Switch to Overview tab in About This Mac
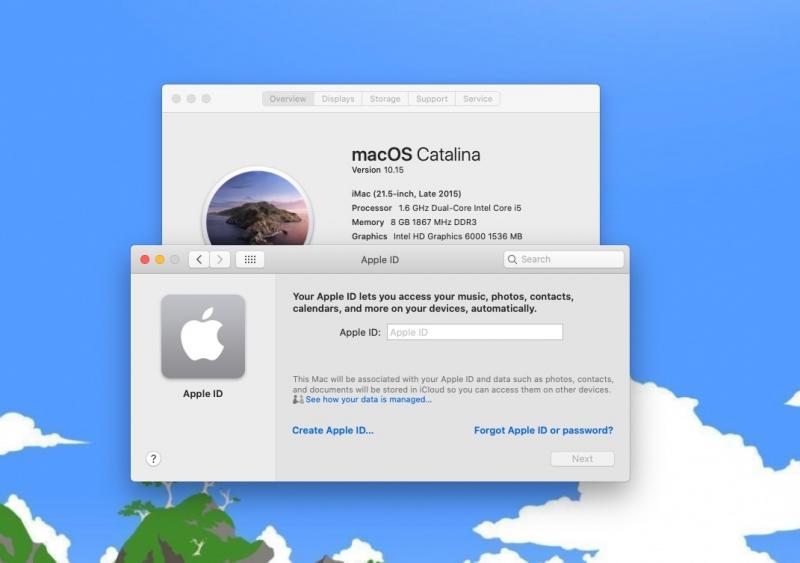 pyautogui.click(x=288, y=99)
